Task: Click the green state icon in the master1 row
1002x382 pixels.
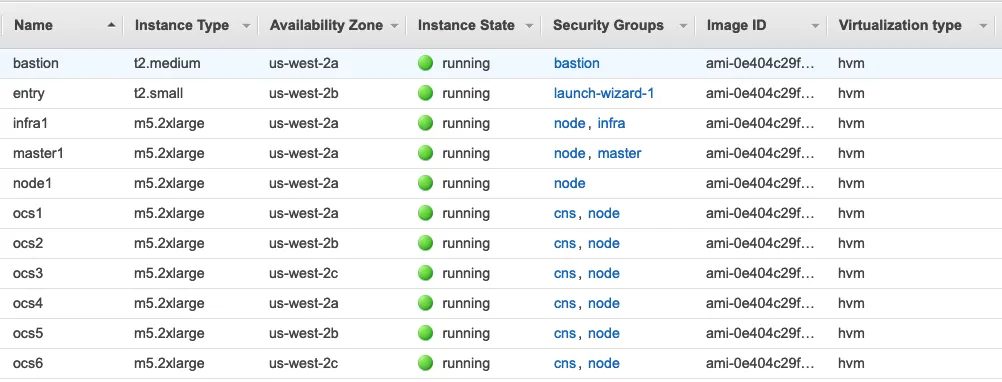Action: pyautogui.click(x=426, y=153)
